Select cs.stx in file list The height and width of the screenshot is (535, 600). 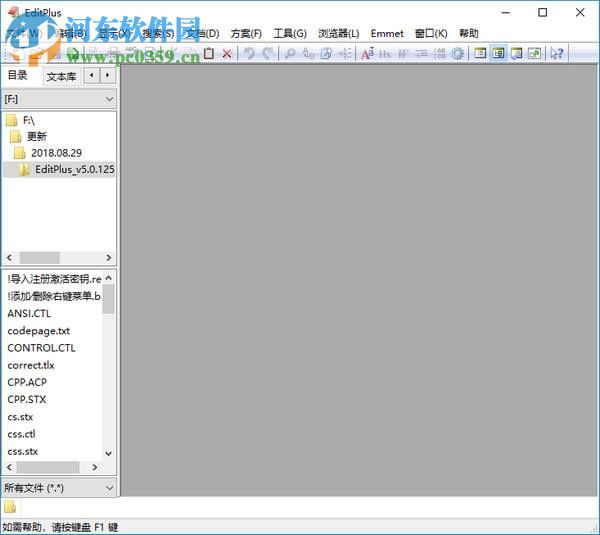[x=20, y=417]
